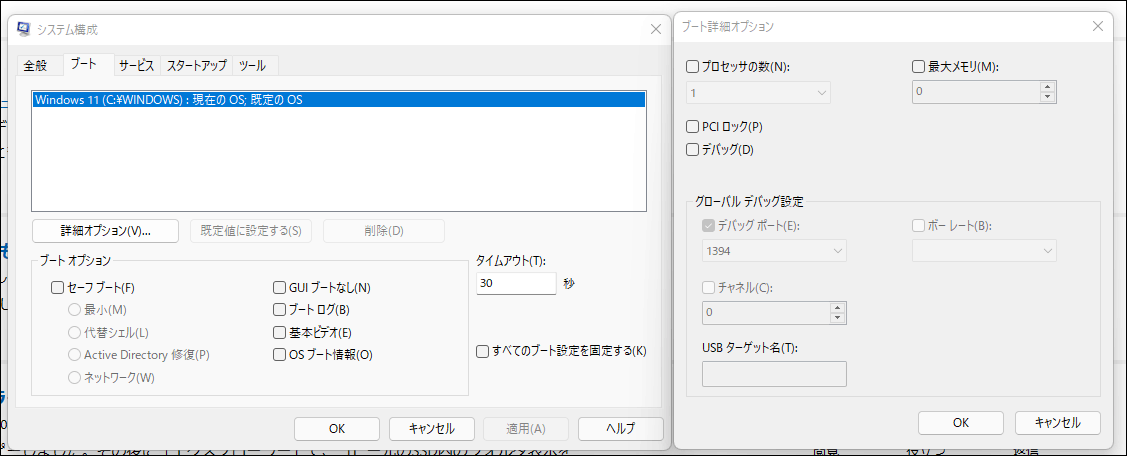Enable セーフ ブート(F) checkbox

tap(58, 288)
